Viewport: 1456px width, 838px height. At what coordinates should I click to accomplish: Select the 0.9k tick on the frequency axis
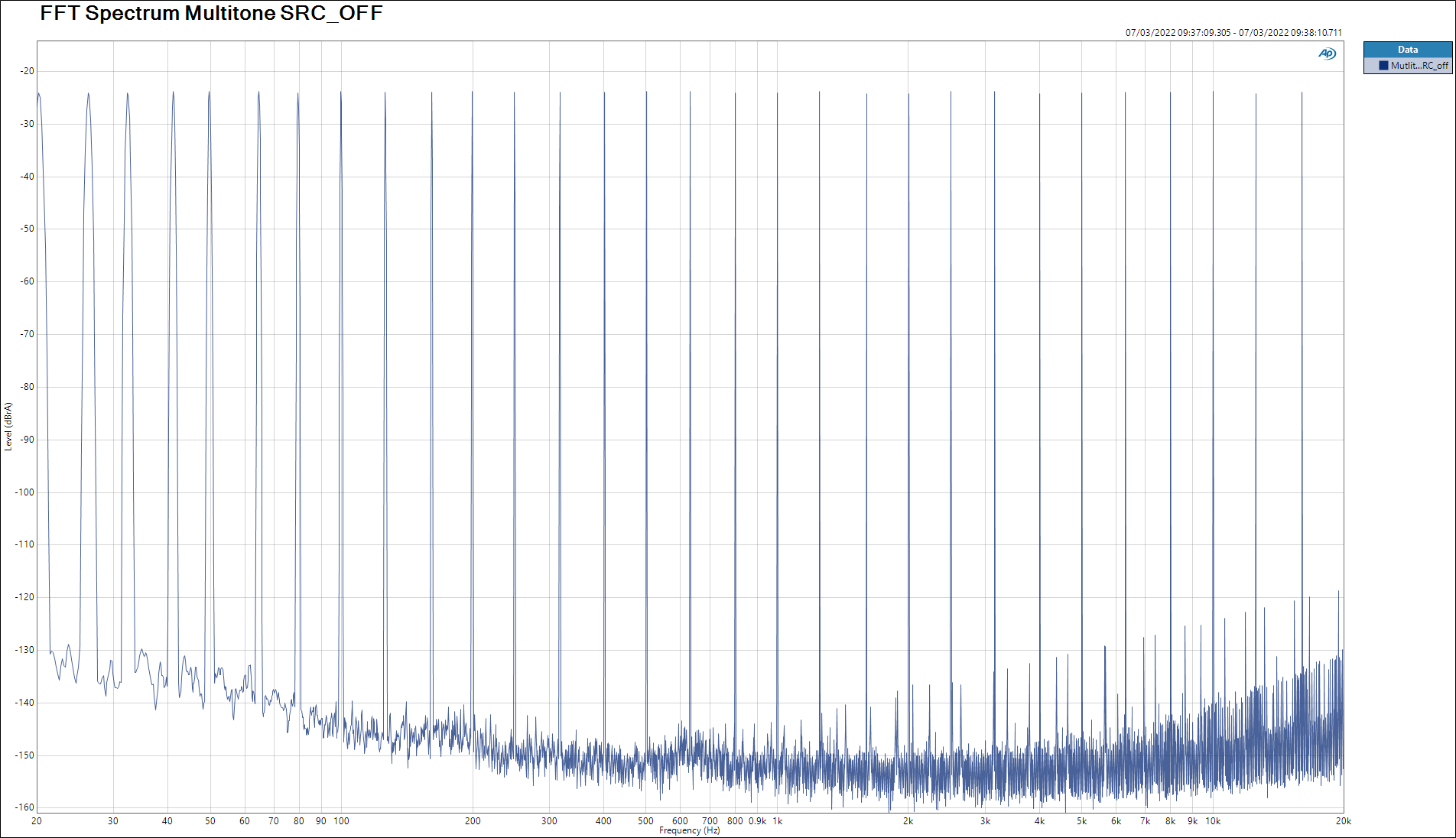[x=757, y=821]
